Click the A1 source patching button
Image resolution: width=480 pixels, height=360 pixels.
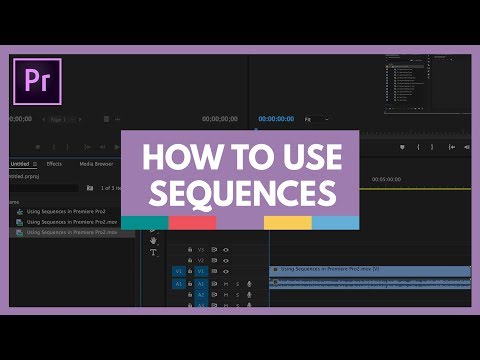(179, 284)
